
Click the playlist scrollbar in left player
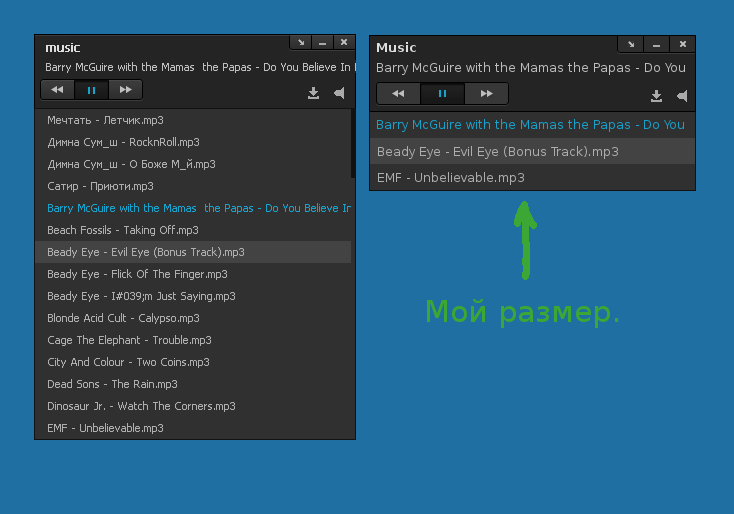(353, 145)
